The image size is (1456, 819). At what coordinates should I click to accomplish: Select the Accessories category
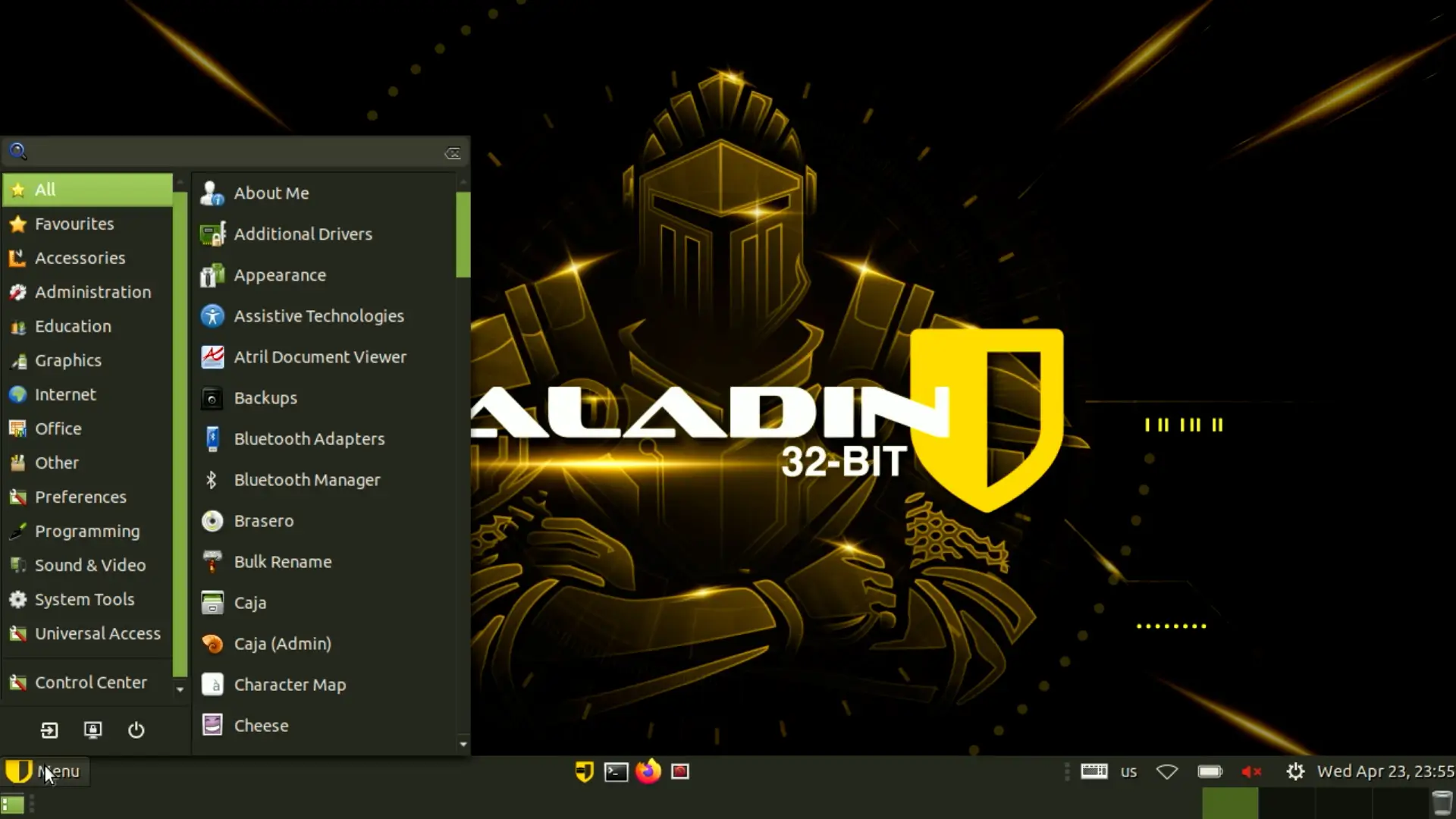pos(87,258)
